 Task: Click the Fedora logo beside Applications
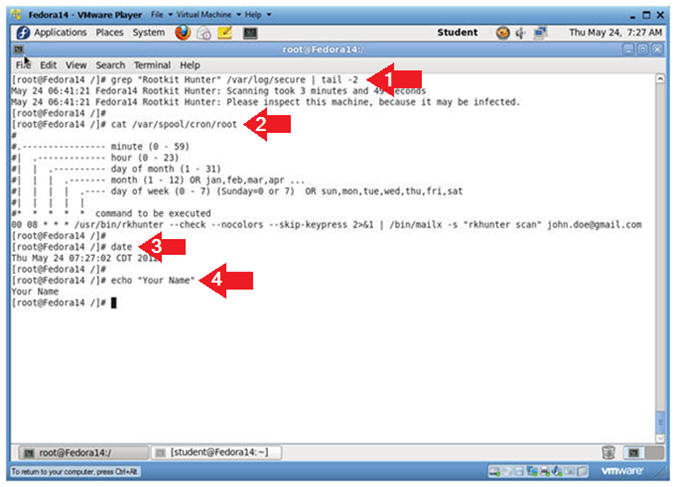coord(23,33)
